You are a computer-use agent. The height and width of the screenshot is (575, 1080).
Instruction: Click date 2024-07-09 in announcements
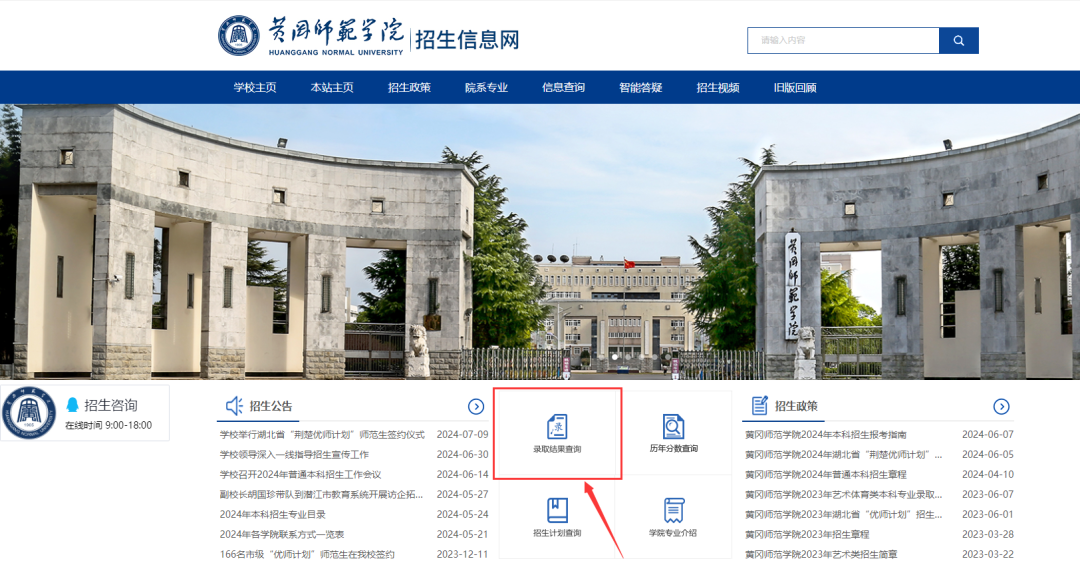click(x=462, y=435)
